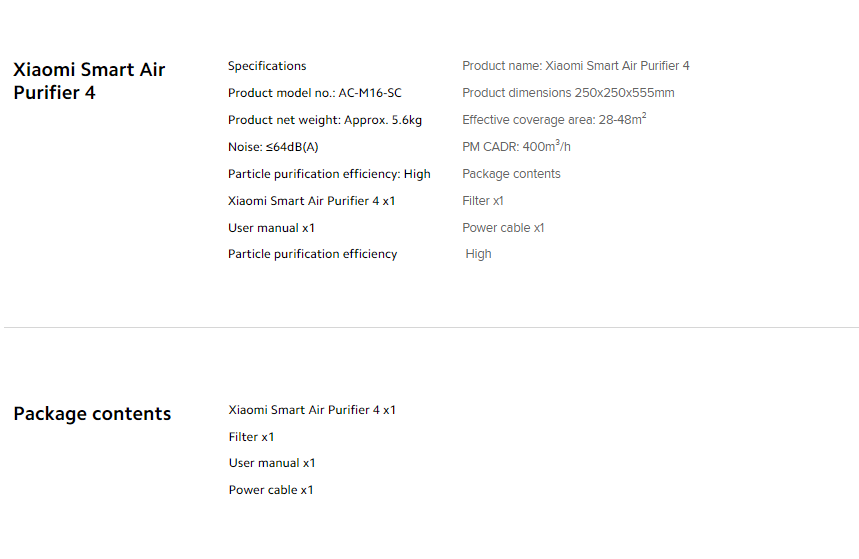The width and height of the screenshot is (859, 559).
Task: Click the Xiaomi Smart Air Purifier 4 heading
Action: point(89,81)
